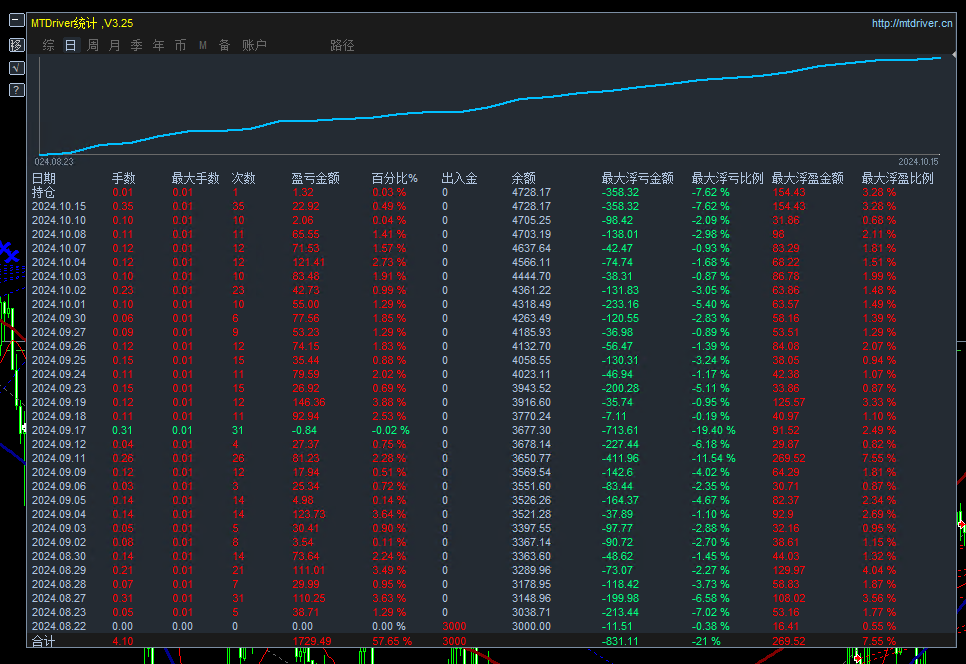Click the 日期 column header
The height and width of the screenshot is (664, 966).
pyautogui.click(x=44, y=179)
